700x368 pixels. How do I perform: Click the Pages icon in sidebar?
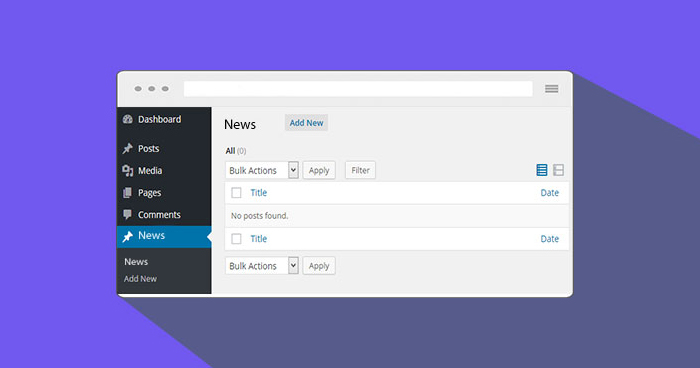click(128, 192)
